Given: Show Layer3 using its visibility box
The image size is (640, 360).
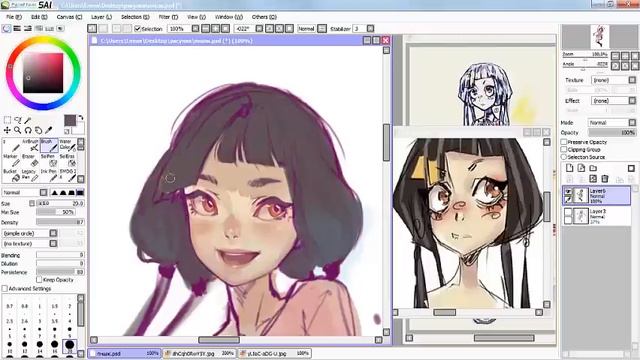Looking at the screenshot, I should pyautogui.click(x=568, y=212).
